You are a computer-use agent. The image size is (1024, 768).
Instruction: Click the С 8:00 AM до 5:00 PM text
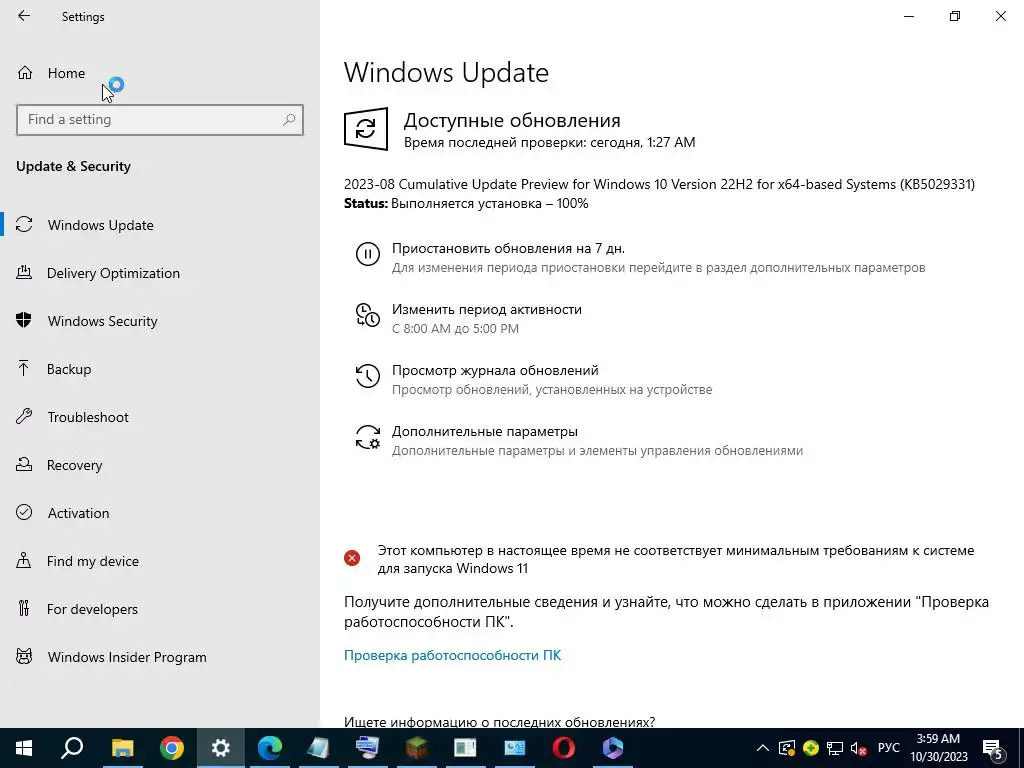click(x=455, y=328)
